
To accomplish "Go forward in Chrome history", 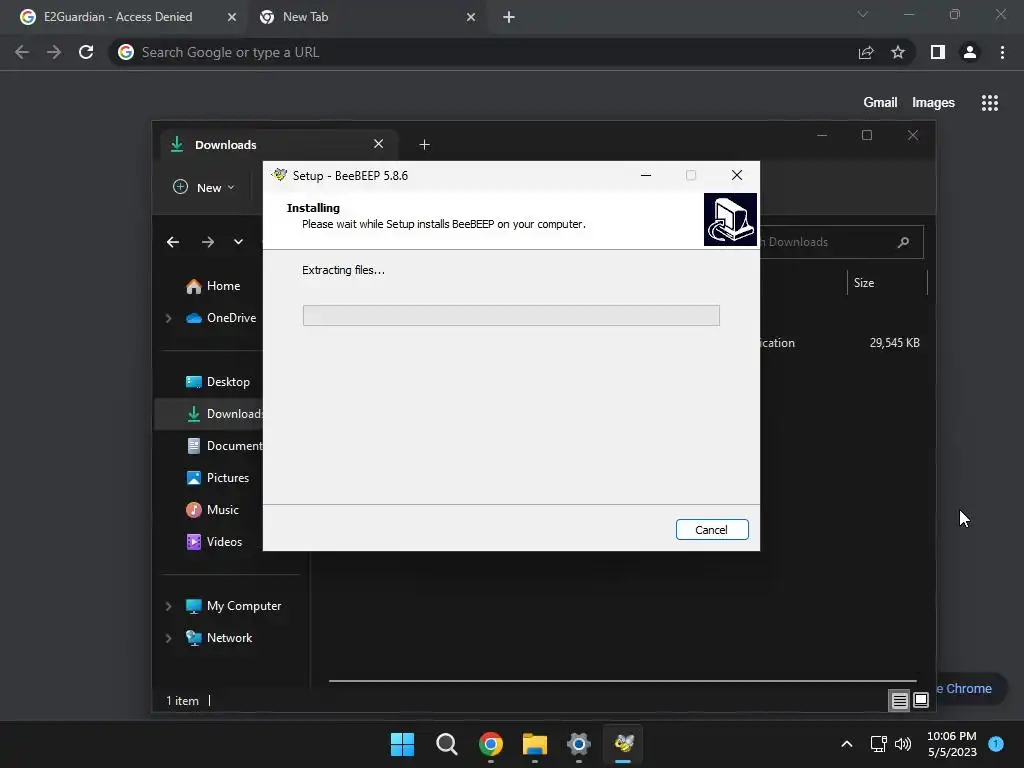I will point(54,52).
